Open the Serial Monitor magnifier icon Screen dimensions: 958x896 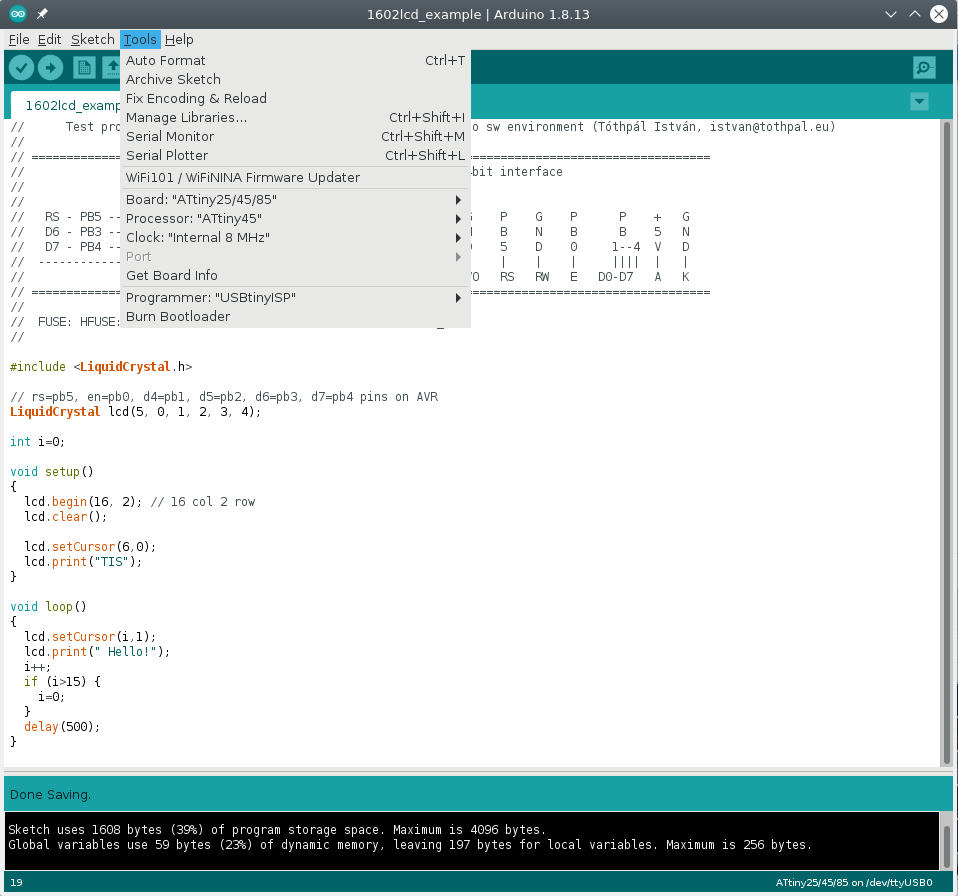pos(924,67)
